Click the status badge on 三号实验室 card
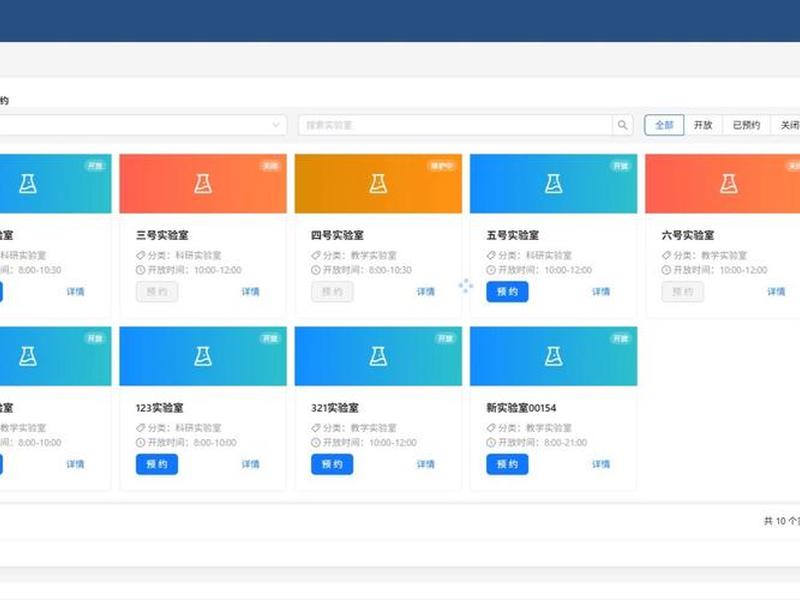The width and height of the screenshot is (800, 600). coord(270,166)
